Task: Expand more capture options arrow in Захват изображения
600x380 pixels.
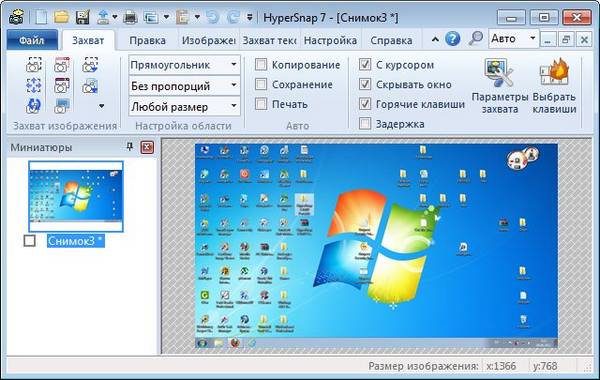Action: 101,106
